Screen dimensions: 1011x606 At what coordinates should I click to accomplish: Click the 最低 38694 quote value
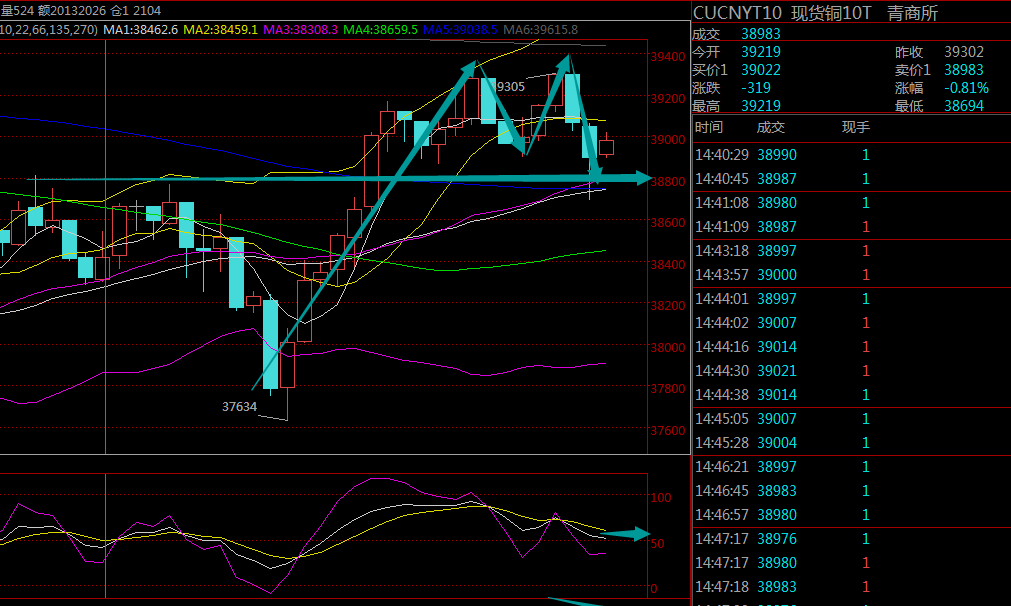[x=964, y=106]
